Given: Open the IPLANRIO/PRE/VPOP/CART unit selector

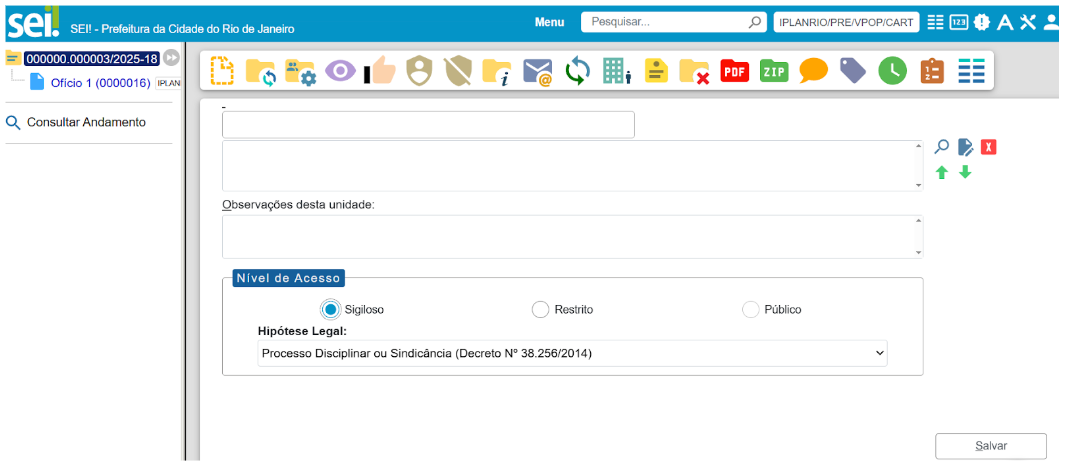Looking at the screenshot, I should [845, 22].
